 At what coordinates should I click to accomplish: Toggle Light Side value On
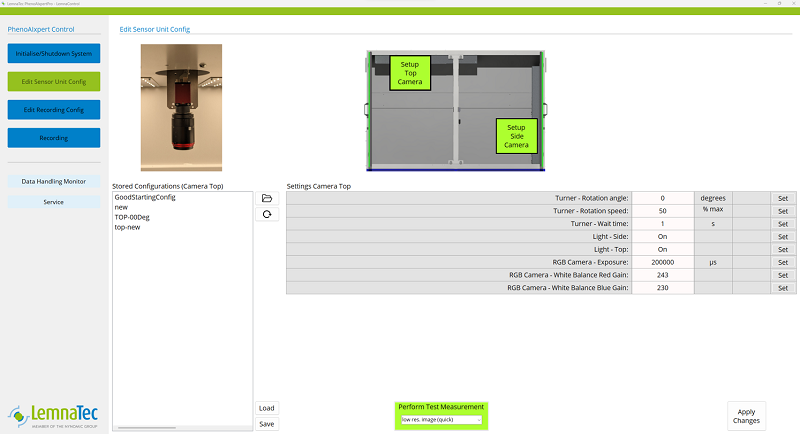(x=663, y=237)
